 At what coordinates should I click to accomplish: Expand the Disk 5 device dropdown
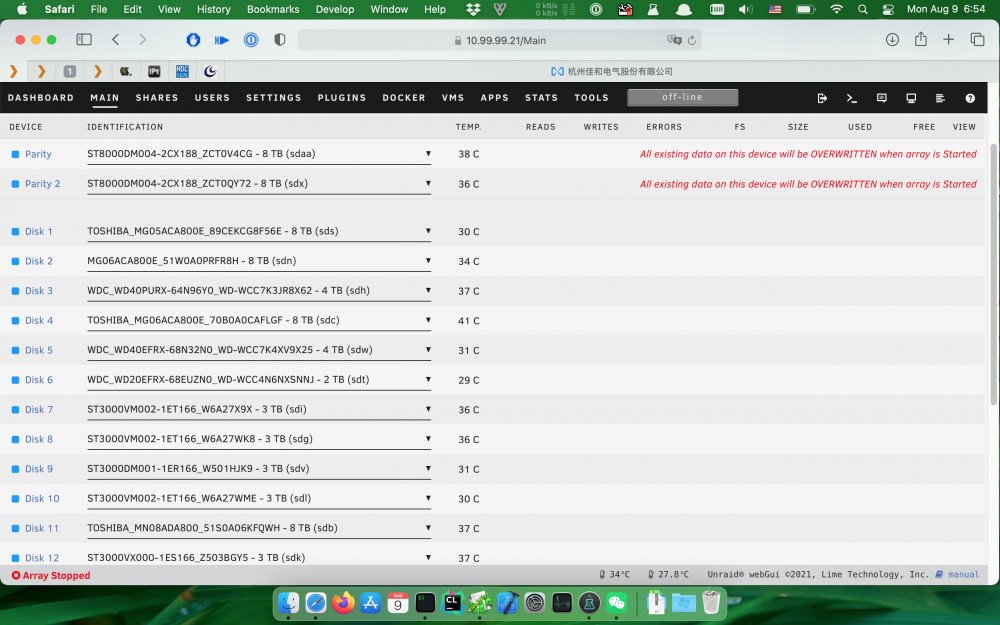point(259,350)
